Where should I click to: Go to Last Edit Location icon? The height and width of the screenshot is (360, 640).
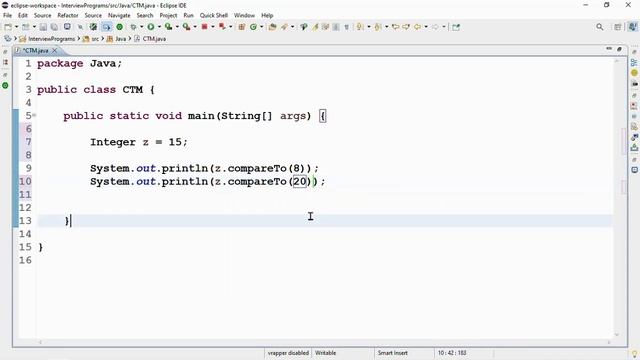pos(395,27)
